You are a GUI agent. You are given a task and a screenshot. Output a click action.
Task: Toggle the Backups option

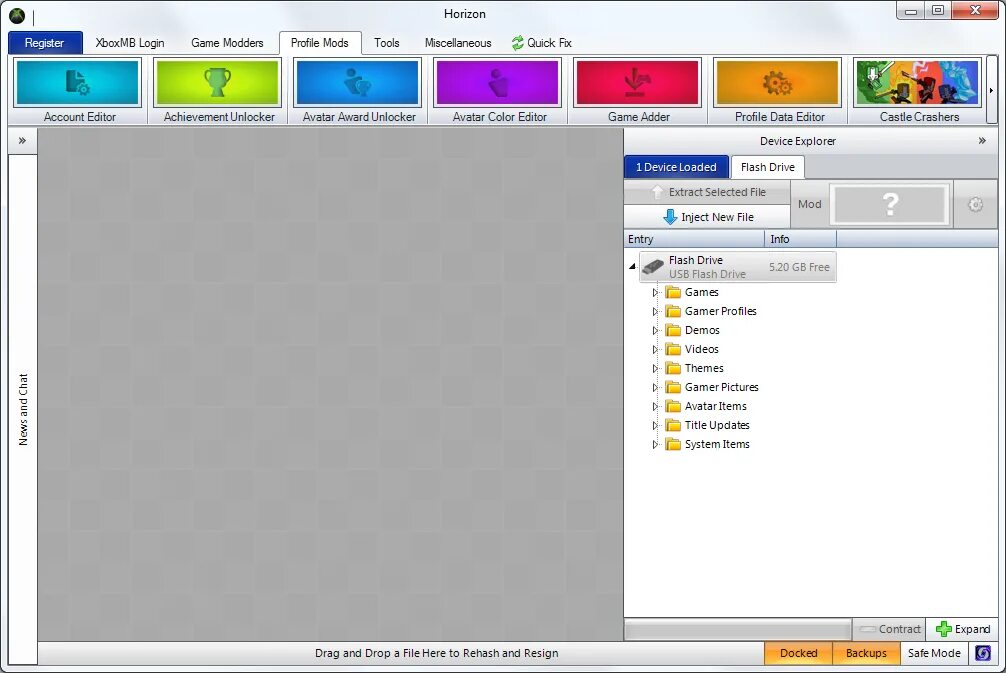[x=866, y=653]
